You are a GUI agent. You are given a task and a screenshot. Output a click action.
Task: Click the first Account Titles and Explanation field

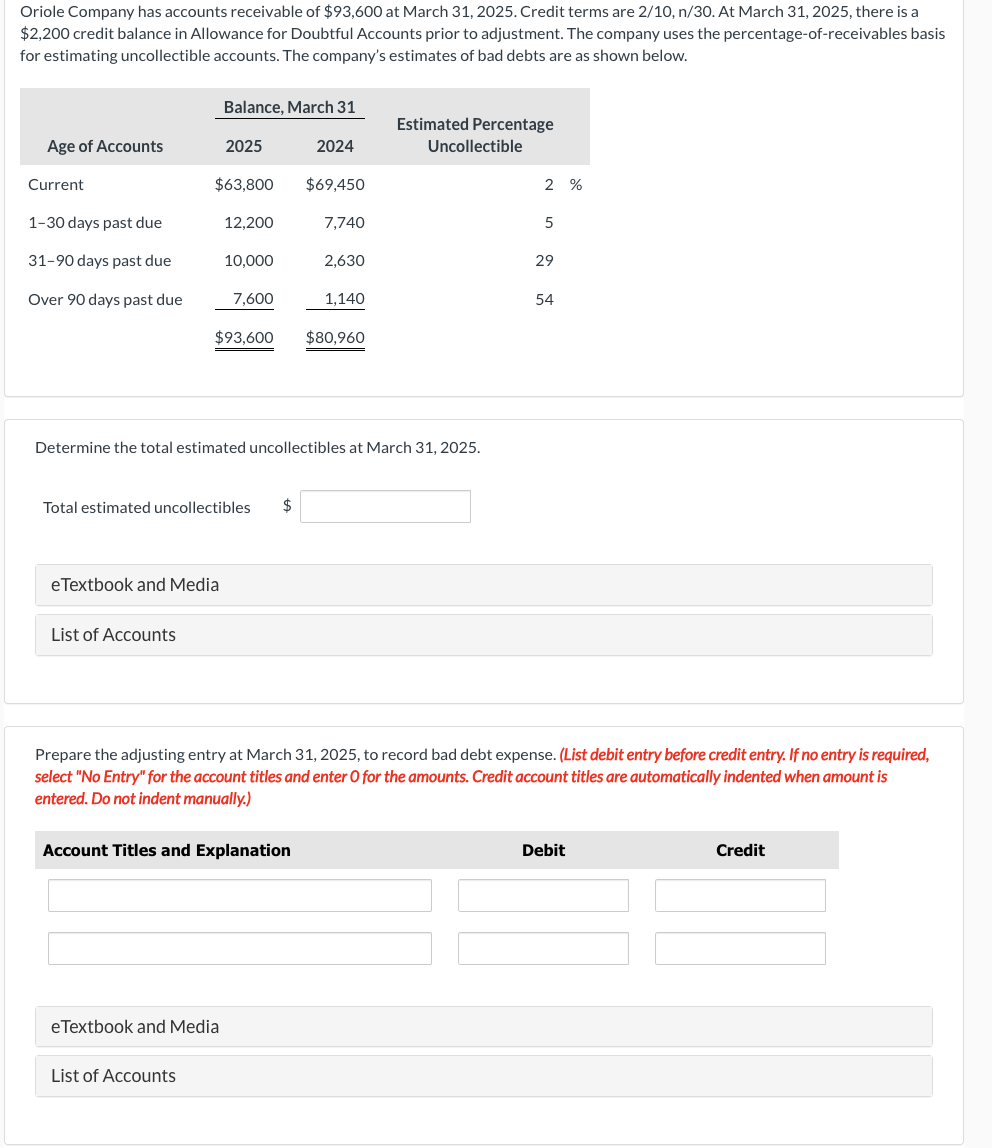point(240,895)
